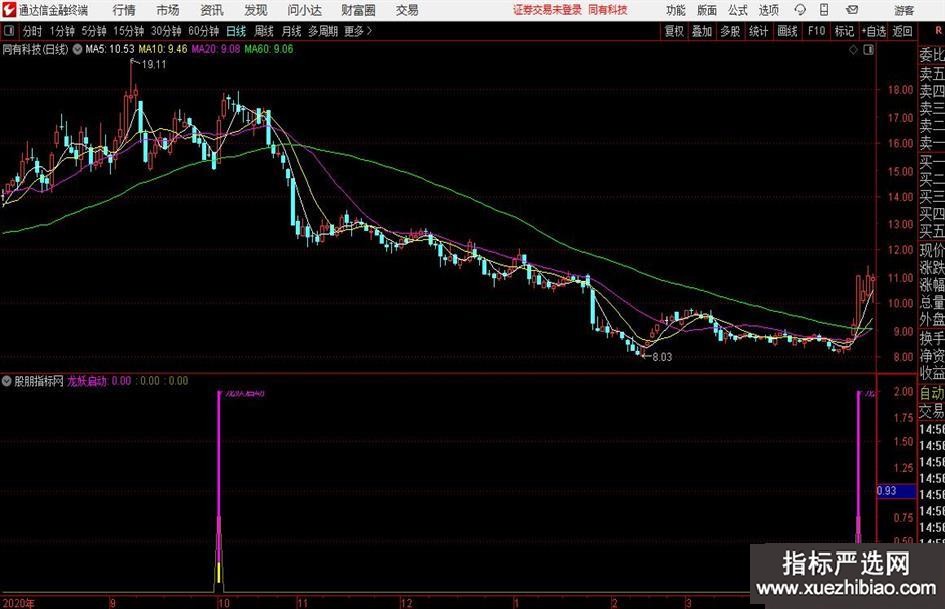Click the 8.03 low price marker

tap(662, 357)
